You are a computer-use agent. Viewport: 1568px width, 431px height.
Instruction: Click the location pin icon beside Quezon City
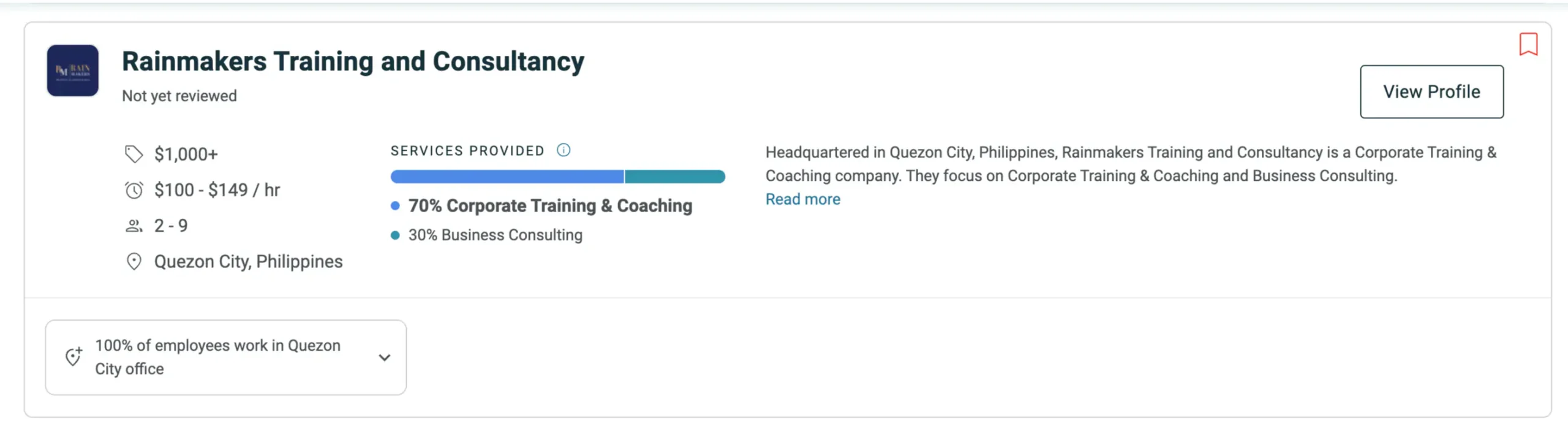[x=134, y=262]
